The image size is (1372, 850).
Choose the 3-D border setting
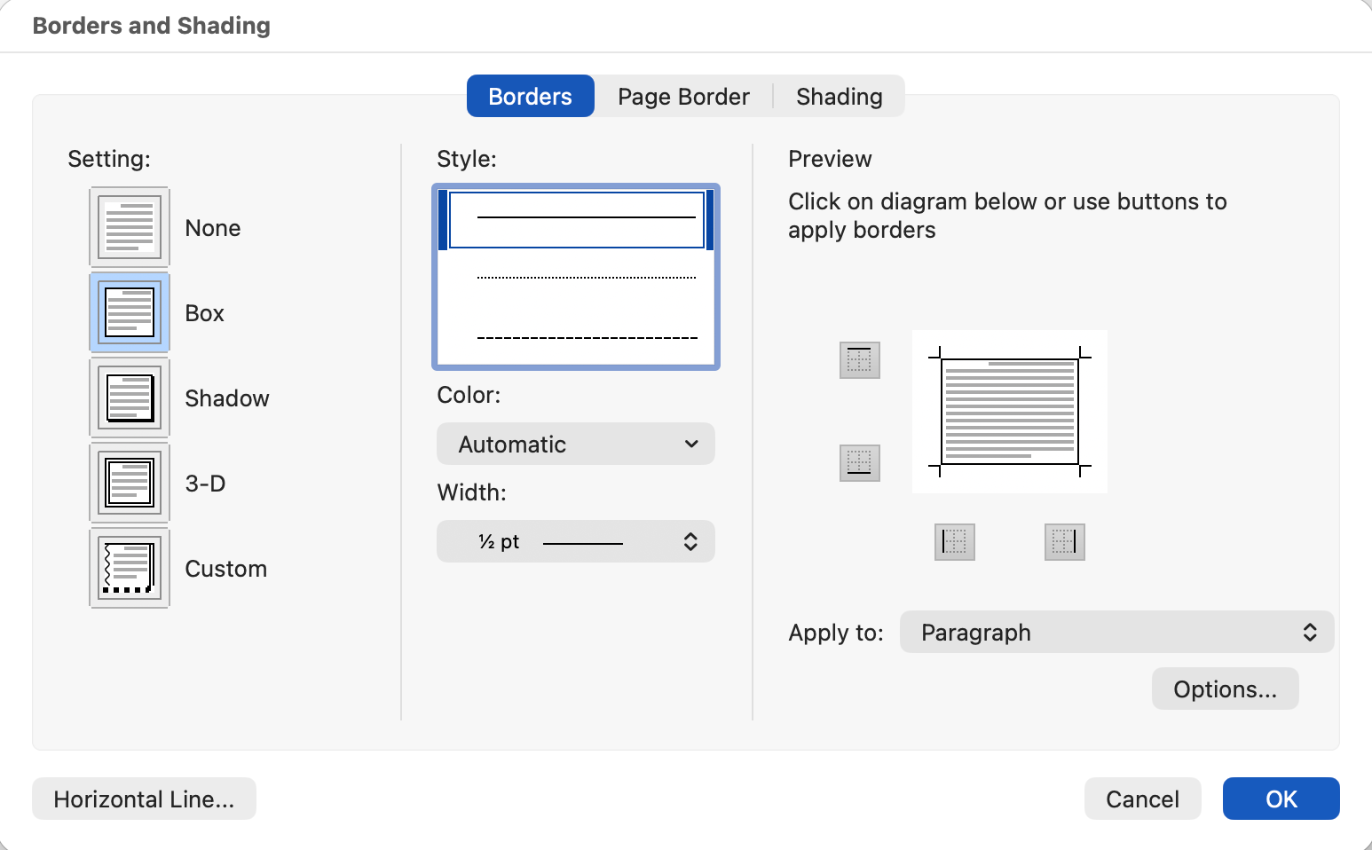[x=129, y=481]
